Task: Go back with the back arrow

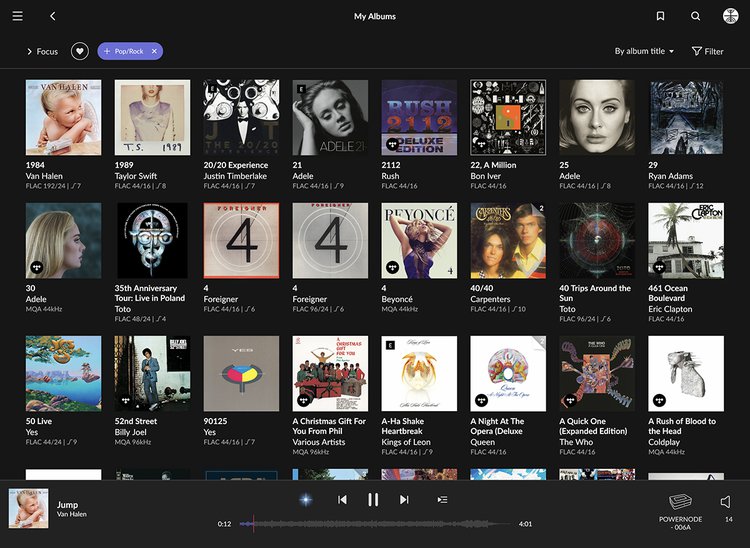Action: (x=53, y=16)
